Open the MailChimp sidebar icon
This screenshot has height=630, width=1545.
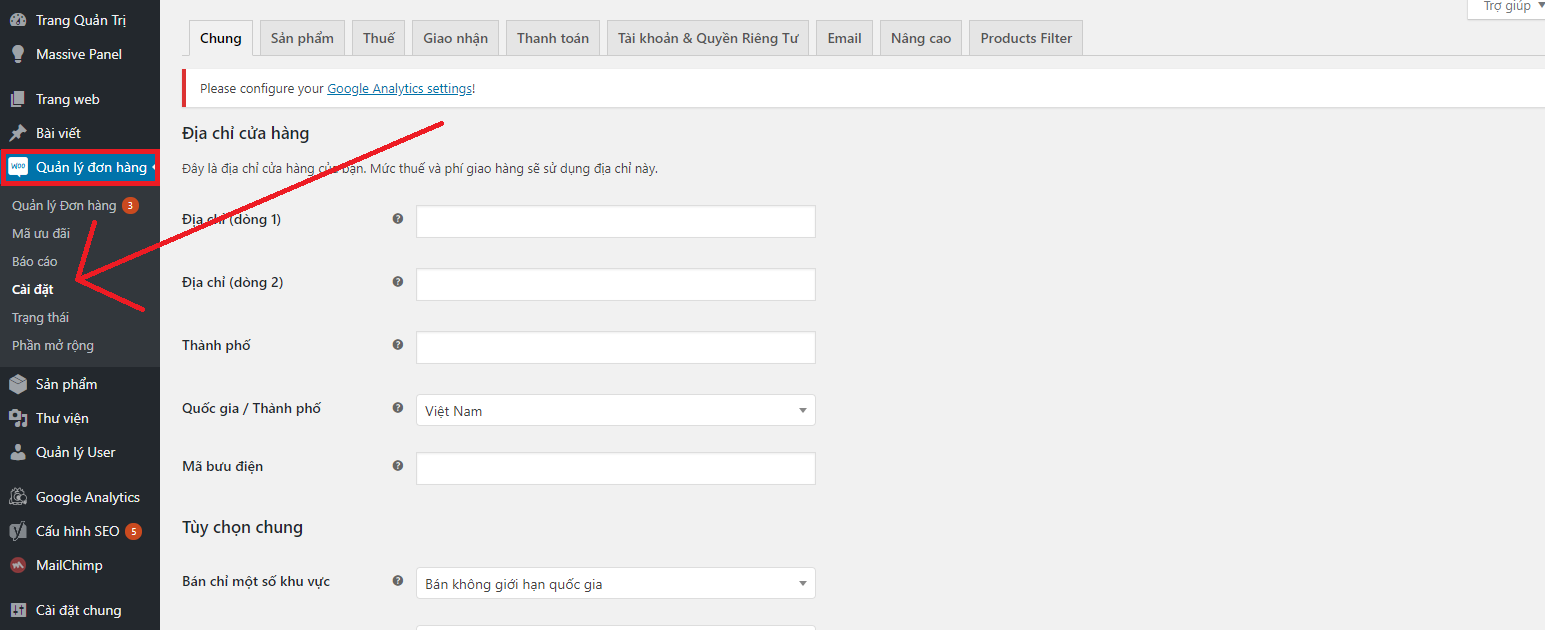[x=18, y=565]
